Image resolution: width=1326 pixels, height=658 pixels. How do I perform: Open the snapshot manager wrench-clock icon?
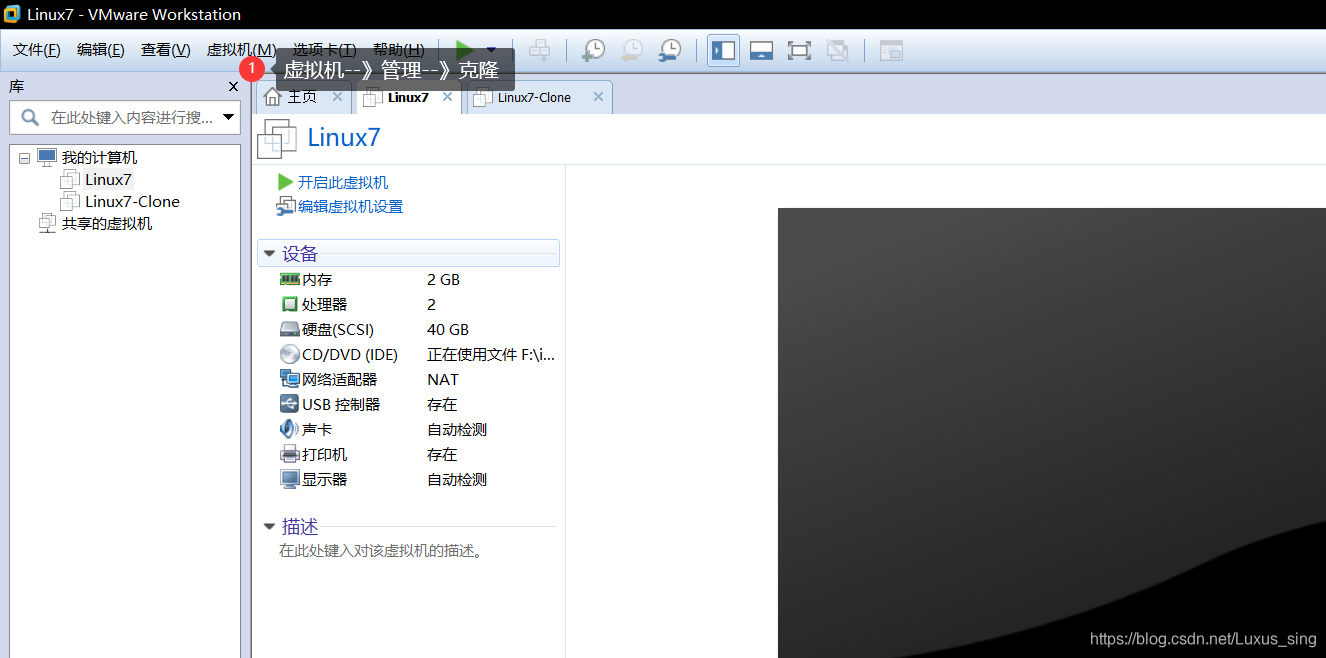click(x=670, y=50)
